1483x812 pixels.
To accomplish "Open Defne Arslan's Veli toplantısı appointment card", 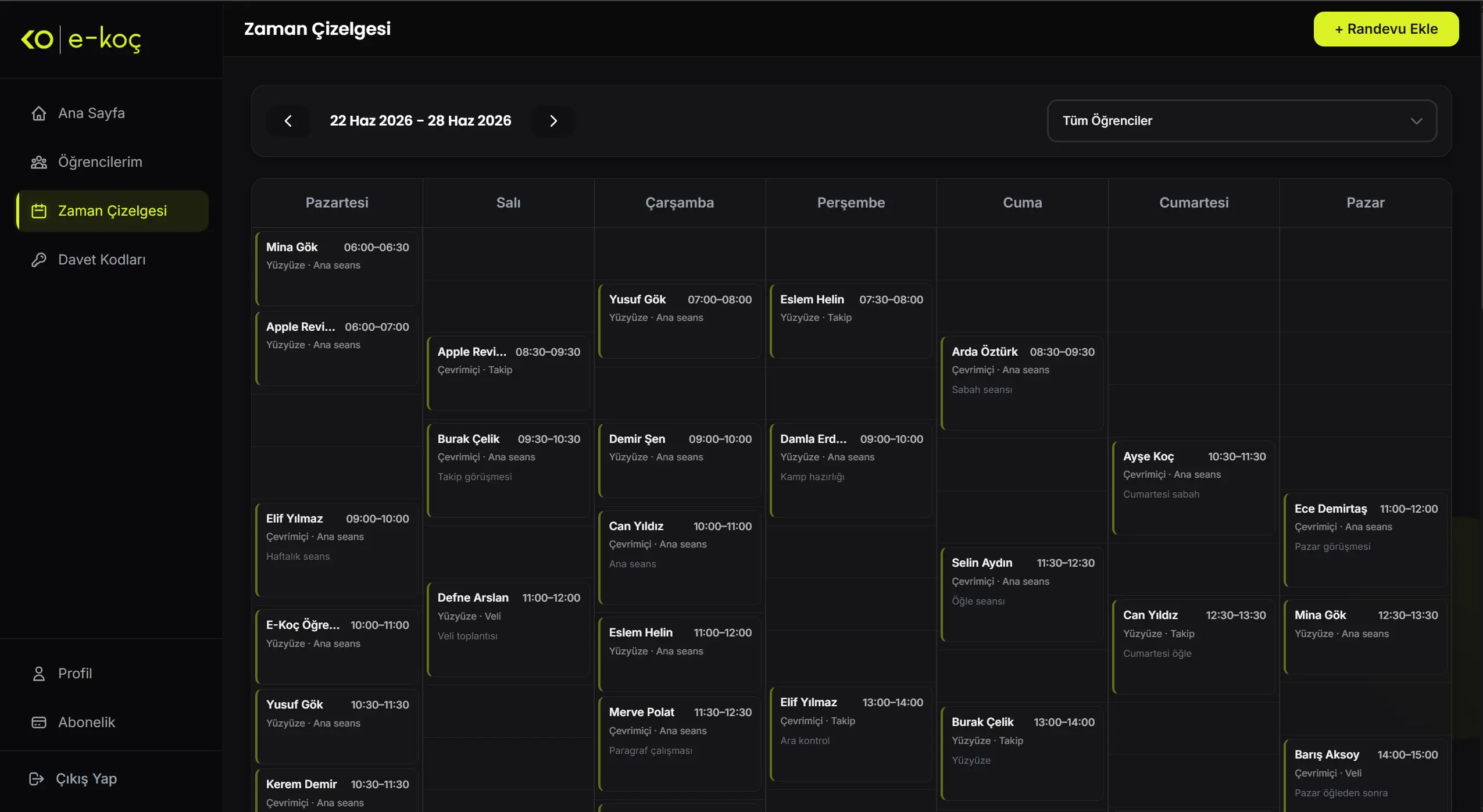I will coord(508,629).
